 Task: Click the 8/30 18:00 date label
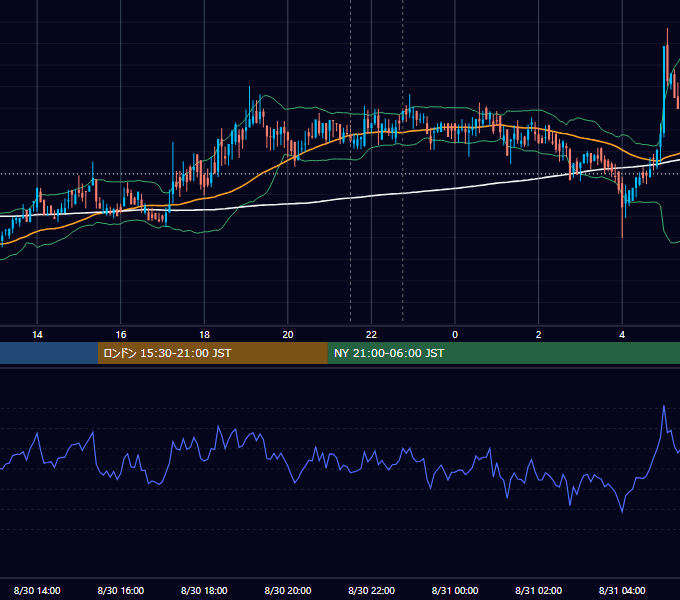pyautogui.click(x=204, y=590)
